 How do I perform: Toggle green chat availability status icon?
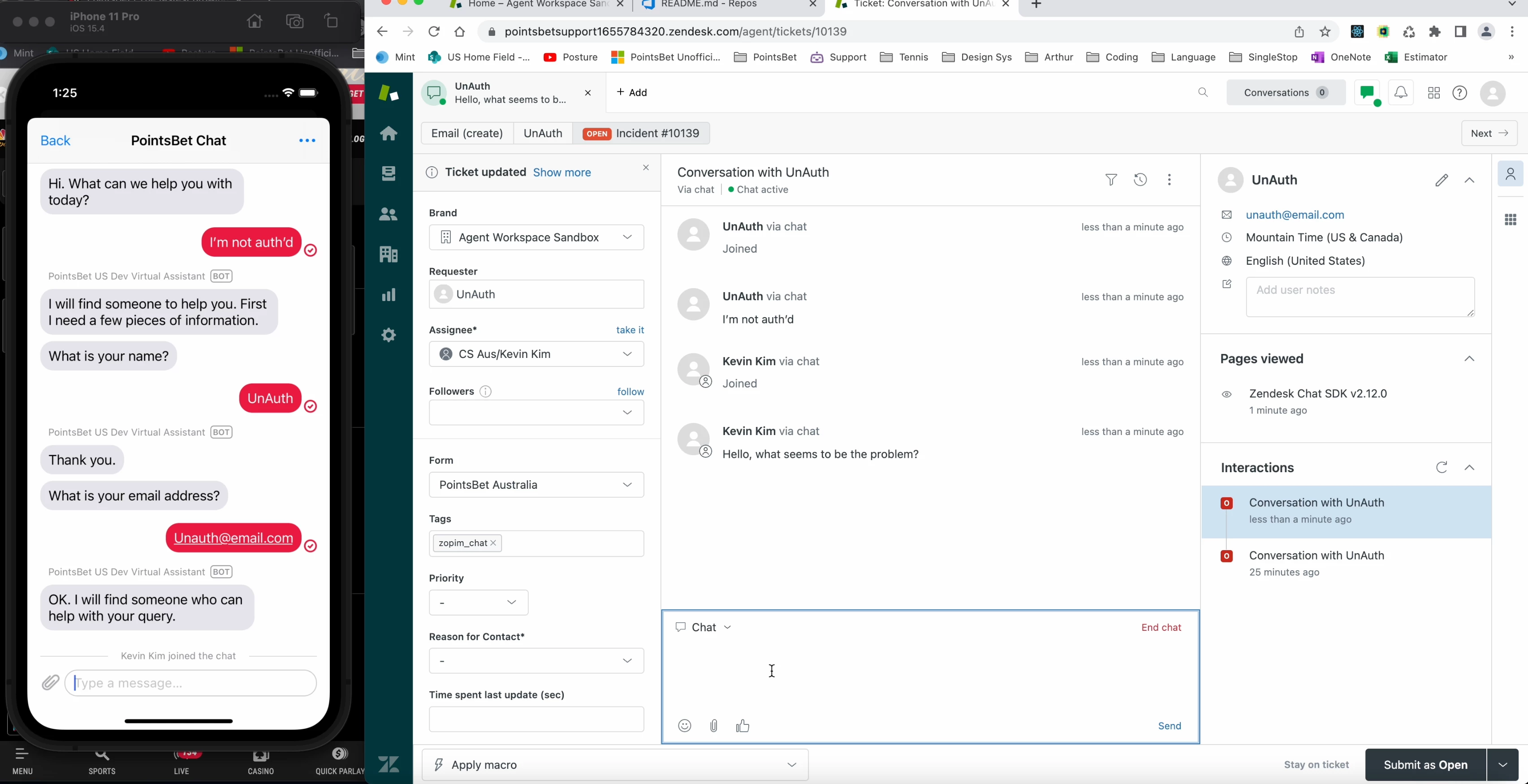[1367, 93]
